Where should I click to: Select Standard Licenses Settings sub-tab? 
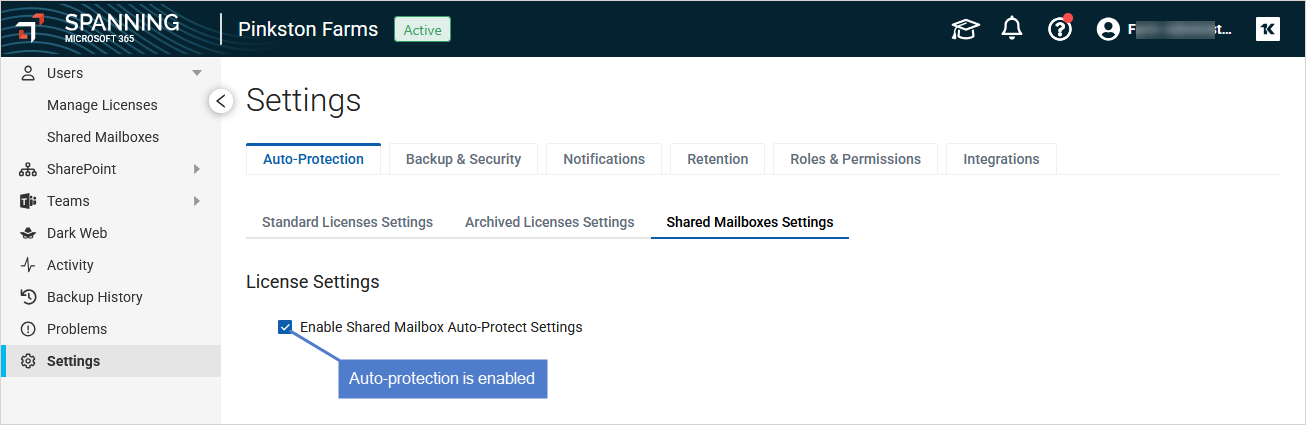click(x=347, y=222)
